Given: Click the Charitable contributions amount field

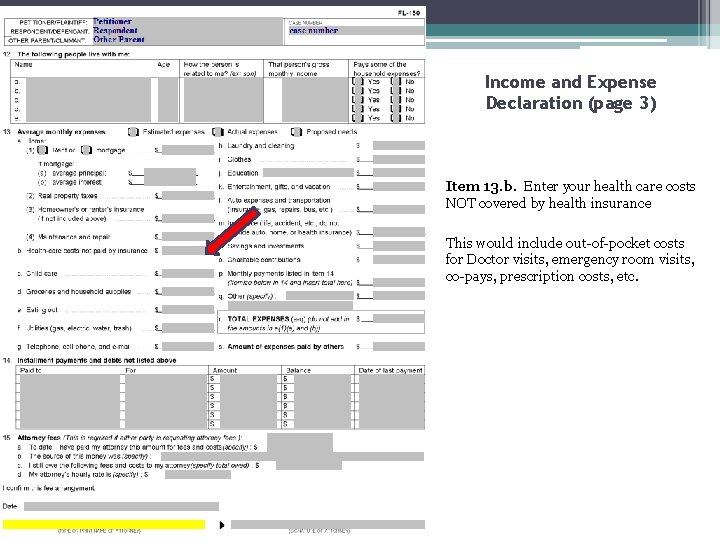Looking at the screenshot, I should click(399, 259).
